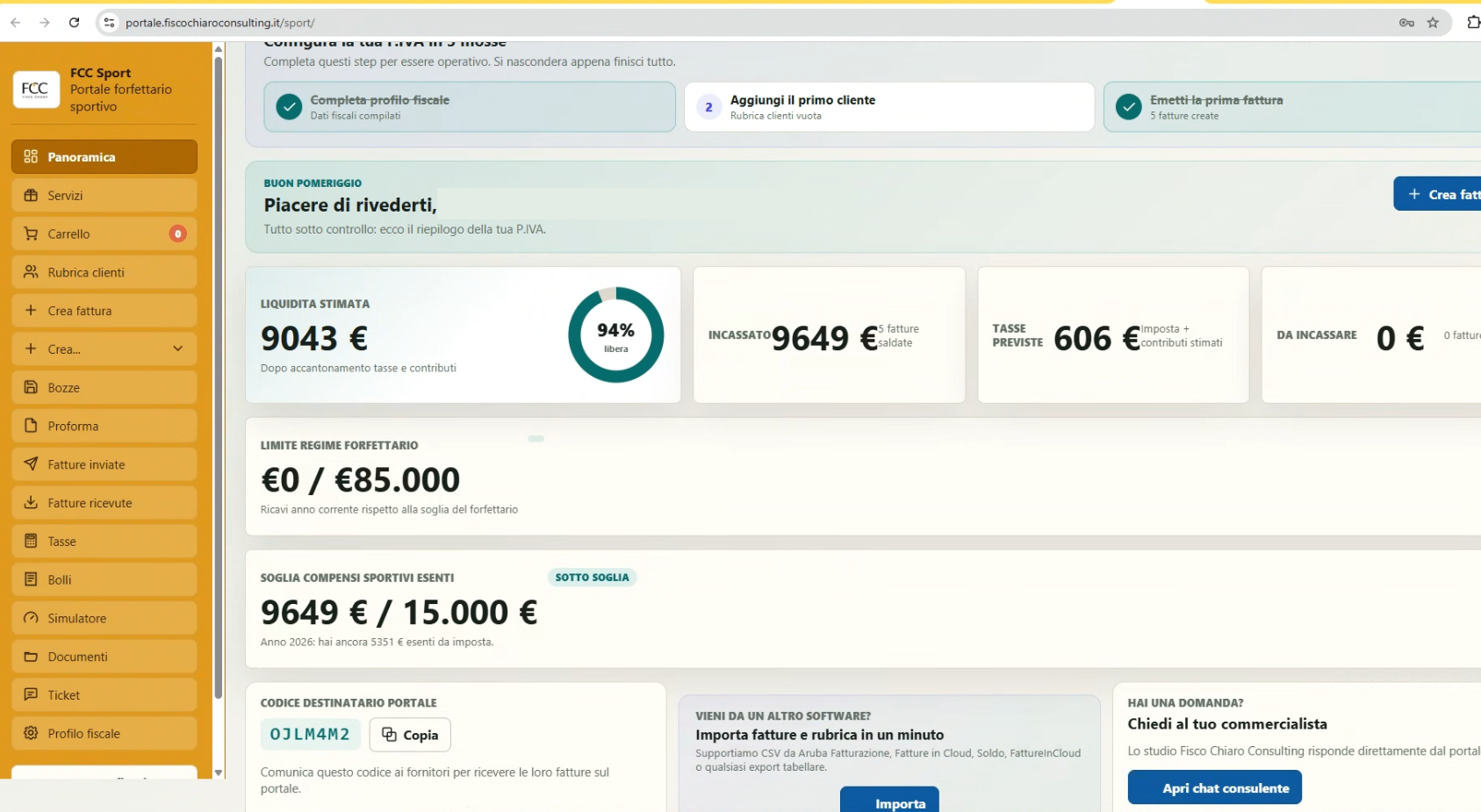Click the 9043 € liquidity value
The width and height of the screenshot is (1481, 812).
314,339
